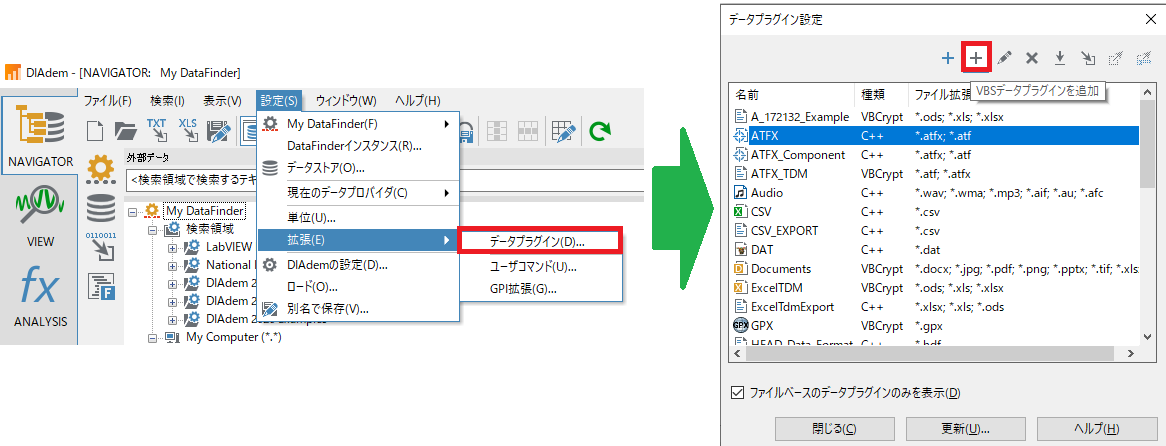Click the file browser F sidebar icon

100,285
